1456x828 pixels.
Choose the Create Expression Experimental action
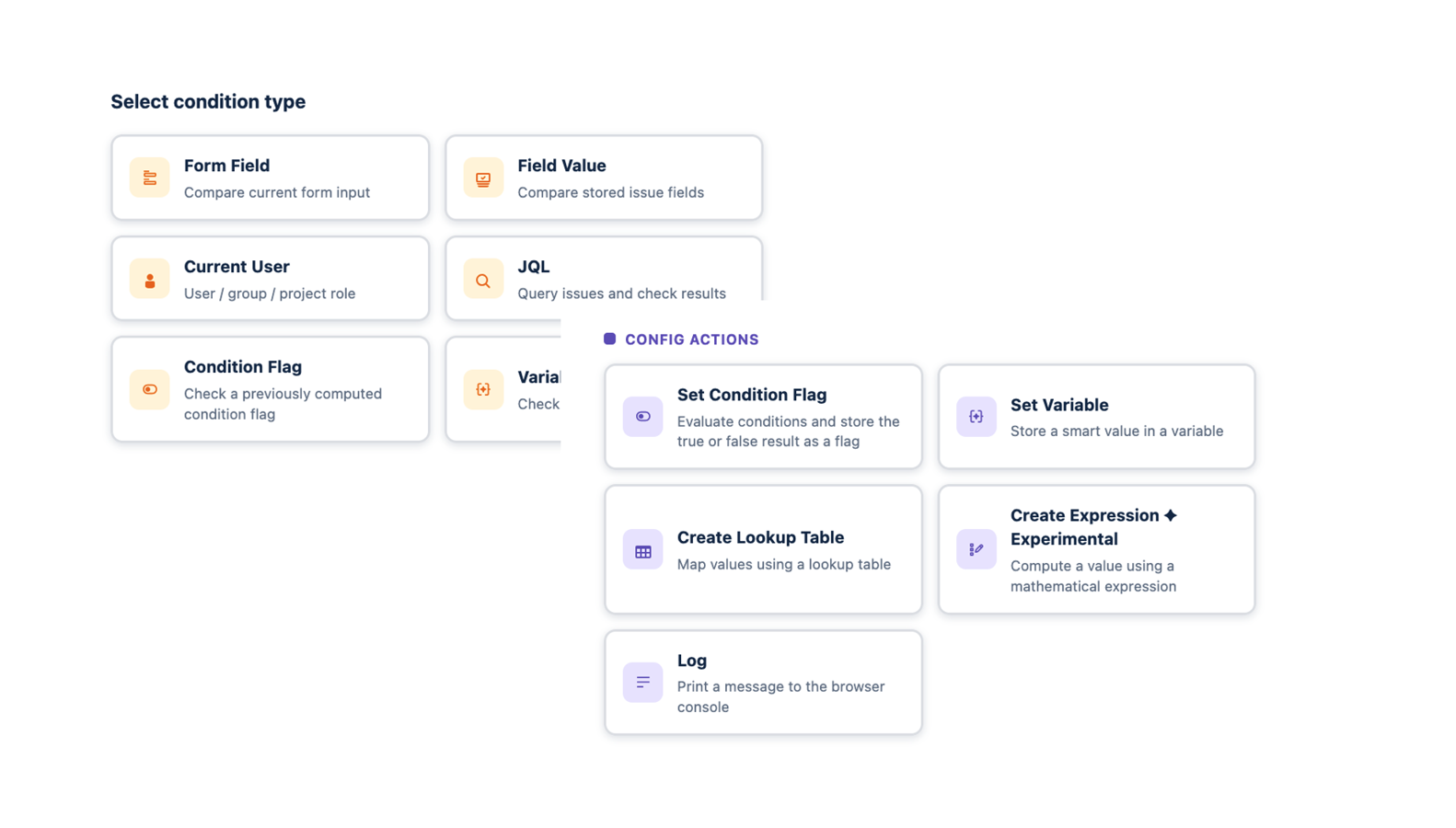tap(1095, 549)
